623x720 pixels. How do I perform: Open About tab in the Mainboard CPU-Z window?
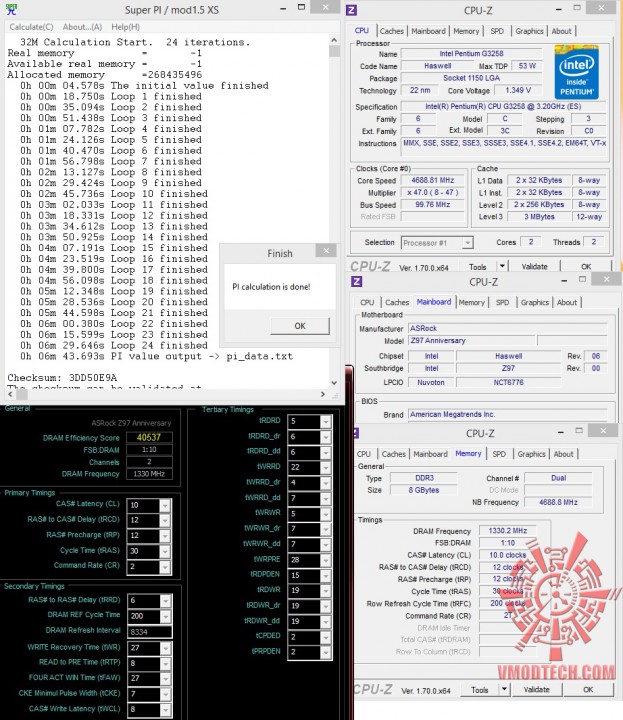567,302
